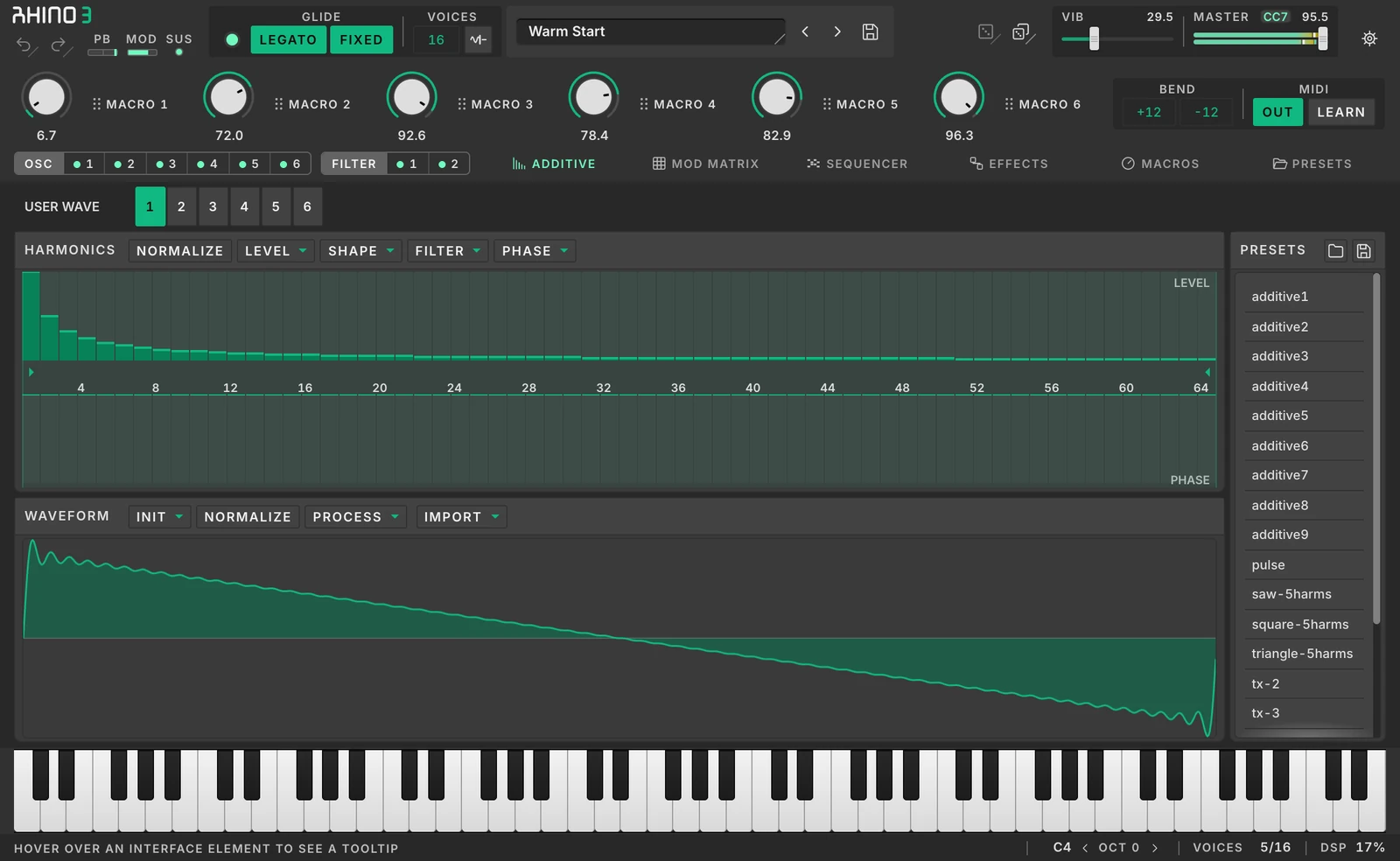The width and height of the screenshot is (1400, 861).
Task: Switch to the ADDITIVE tab
Action: pos(554,164)
